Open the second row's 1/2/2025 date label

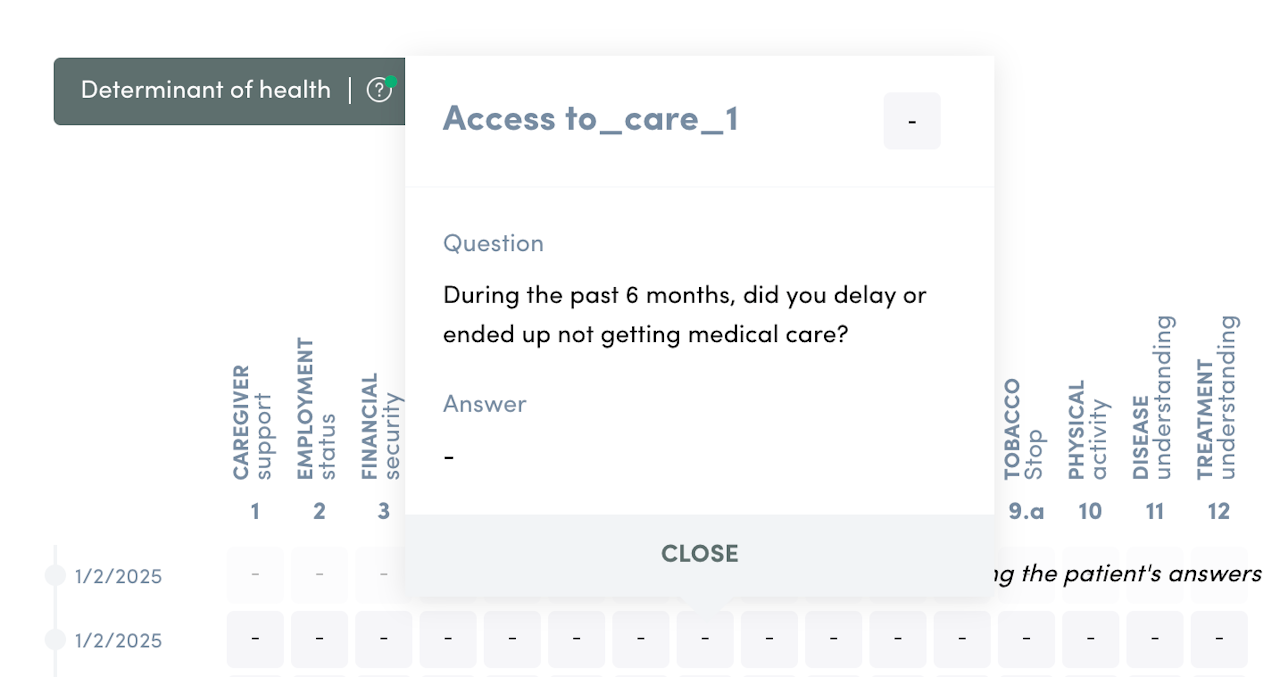tap(118, 640)
